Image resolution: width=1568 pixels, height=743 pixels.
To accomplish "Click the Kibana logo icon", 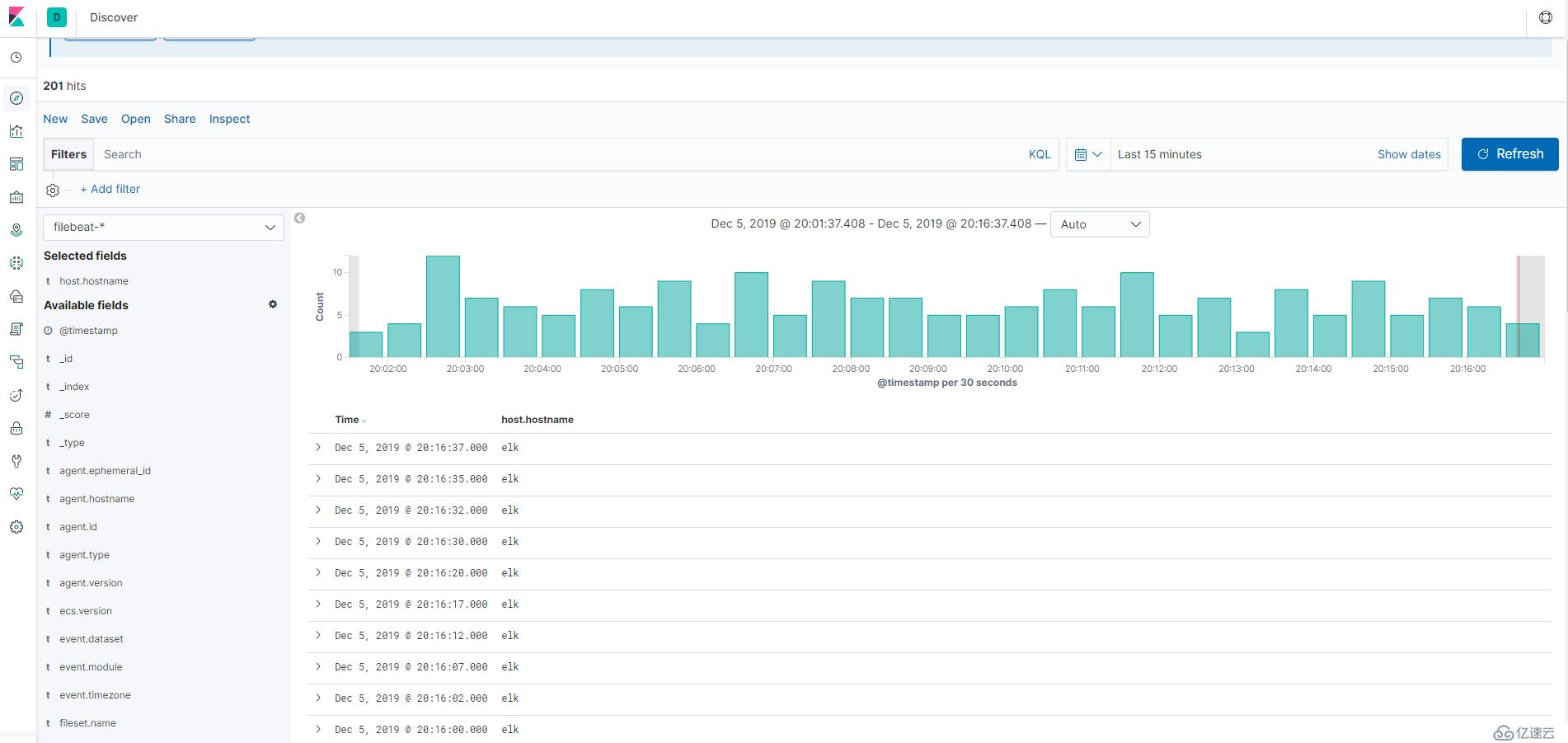I will (16, 17).
